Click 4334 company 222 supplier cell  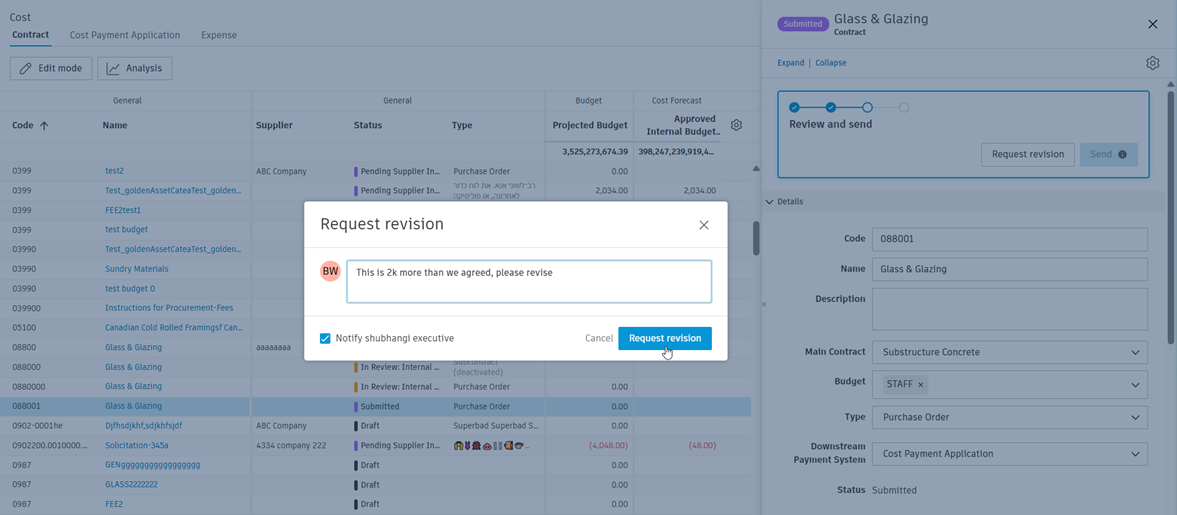[x=291, y=445]
